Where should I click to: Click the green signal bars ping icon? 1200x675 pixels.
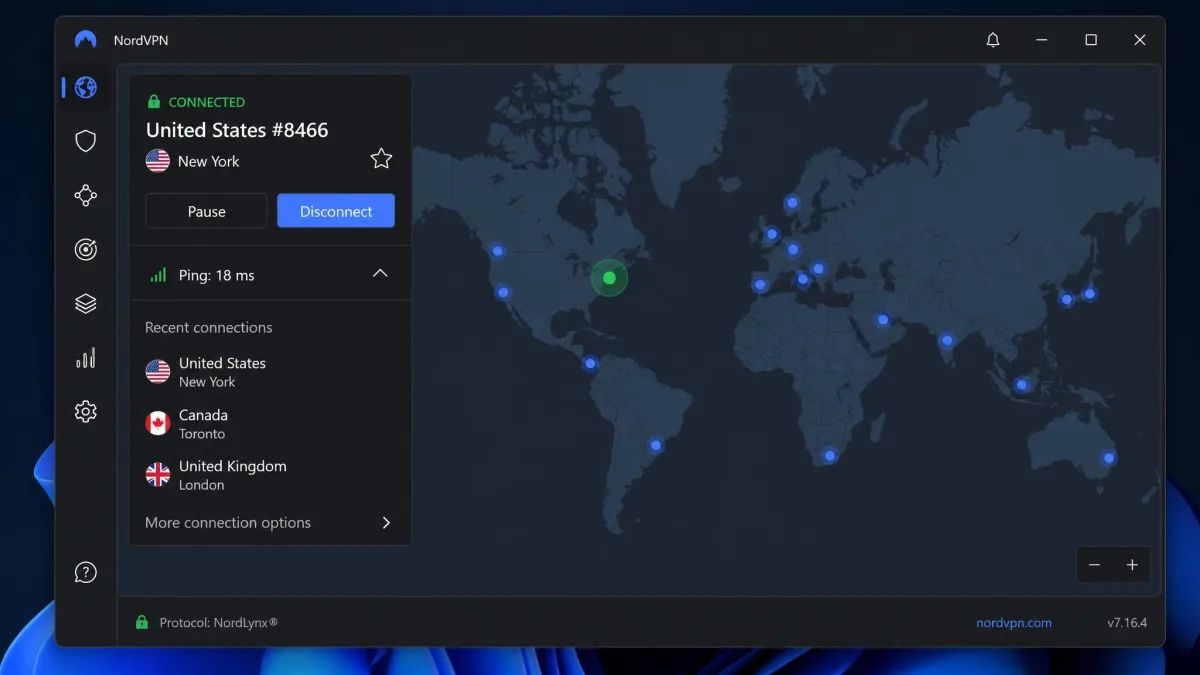tap(158, 275)
